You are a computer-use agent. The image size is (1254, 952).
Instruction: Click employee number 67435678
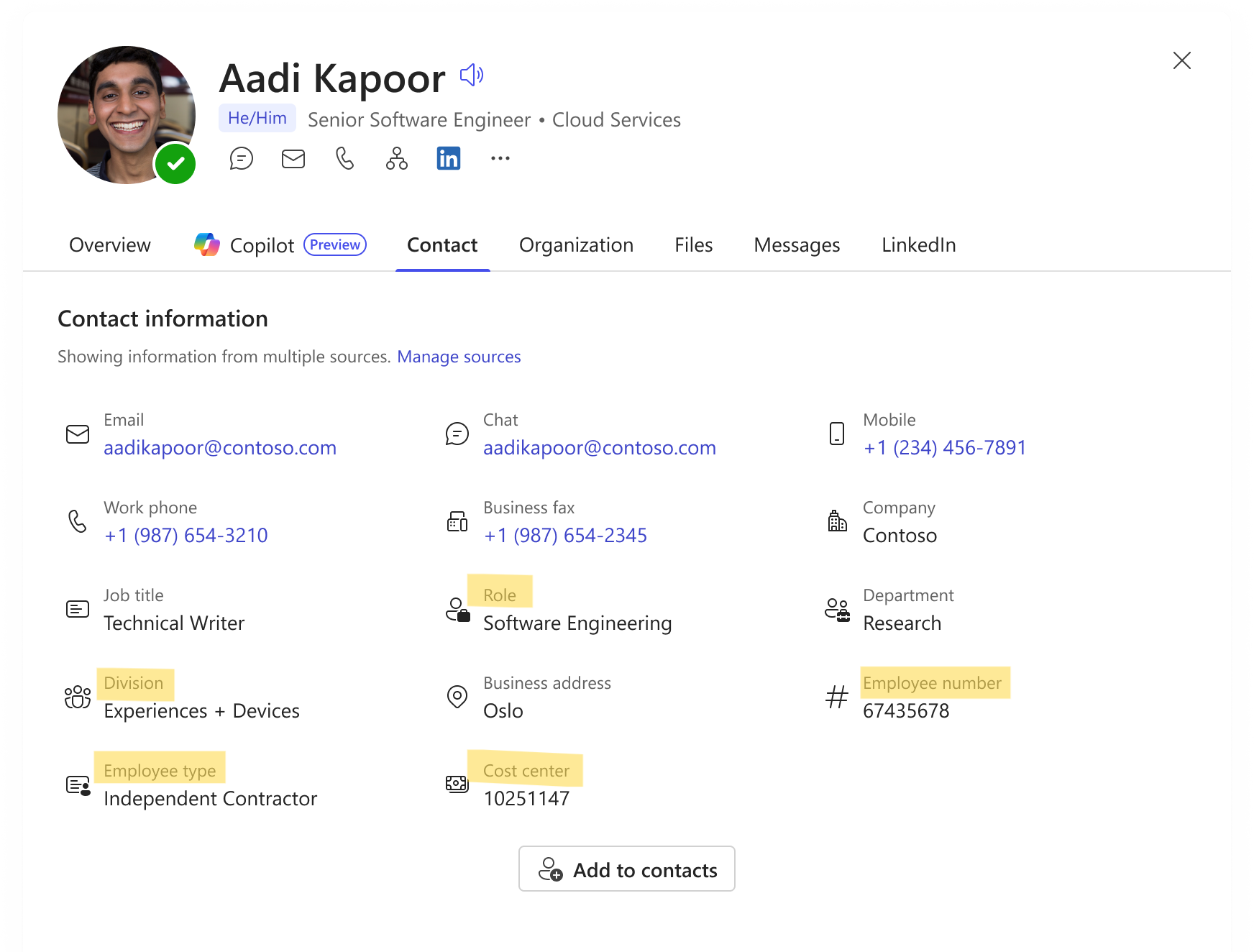pos(906,711)
